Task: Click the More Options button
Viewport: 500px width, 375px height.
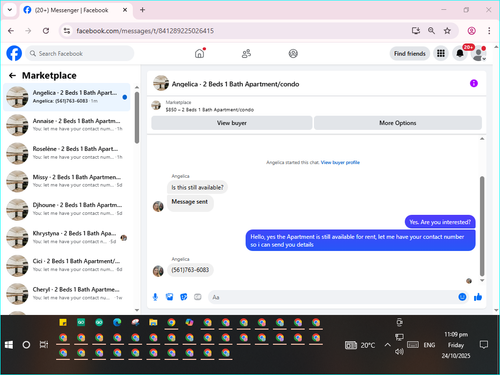Action: 398,123
